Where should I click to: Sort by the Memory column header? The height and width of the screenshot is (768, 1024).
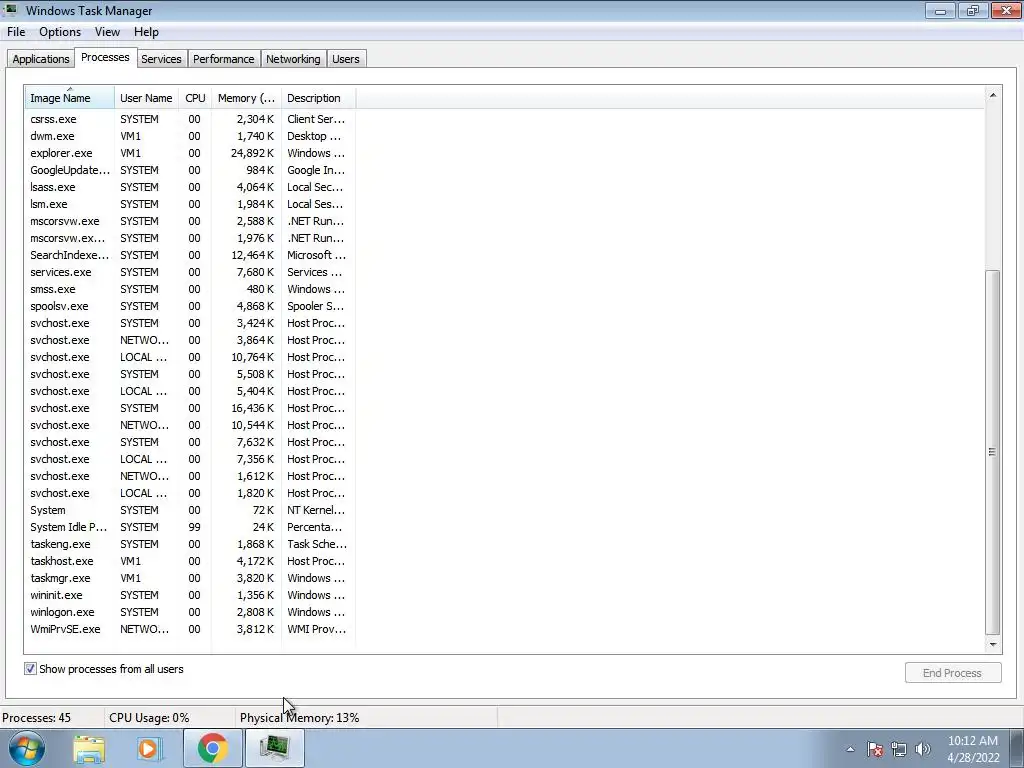[x=246, y=98]
